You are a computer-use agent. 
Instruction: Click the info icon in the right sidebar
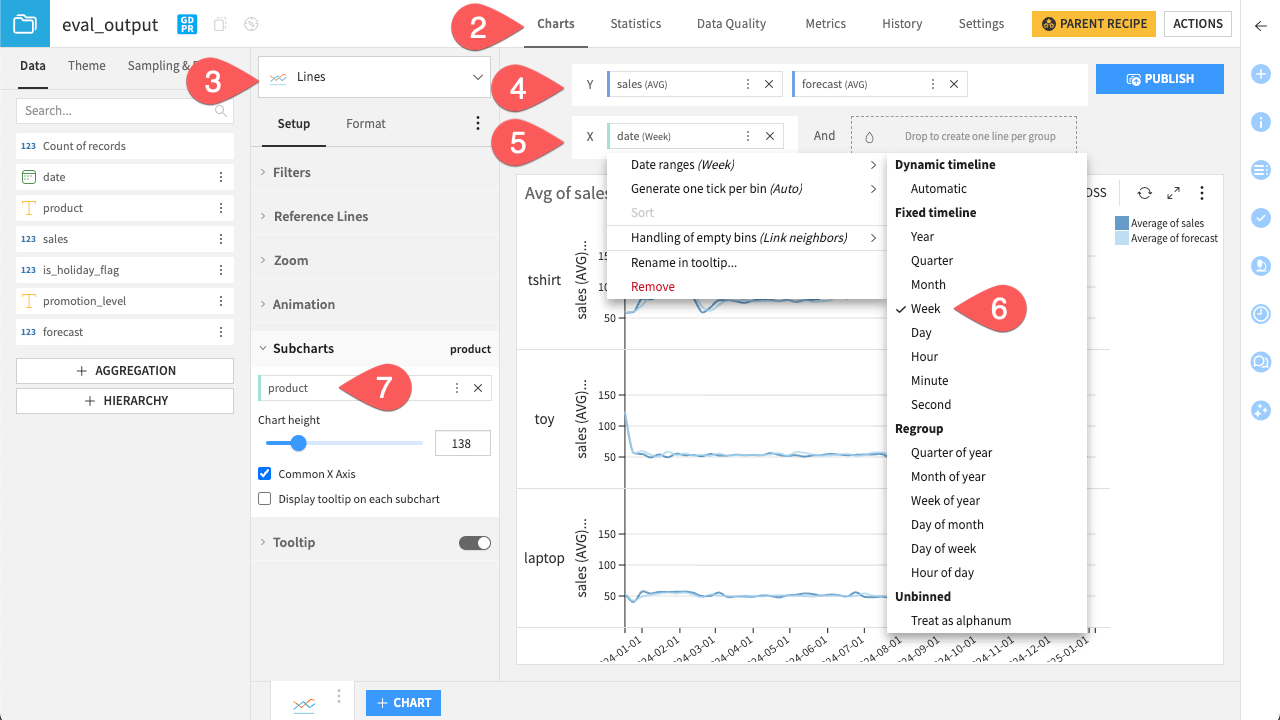tap(1260, 121)
